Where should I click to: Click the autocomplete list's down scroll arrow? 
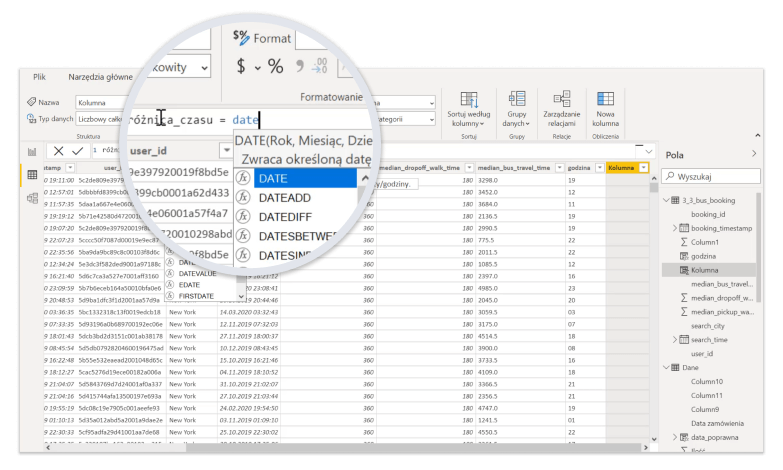point(241,296)
